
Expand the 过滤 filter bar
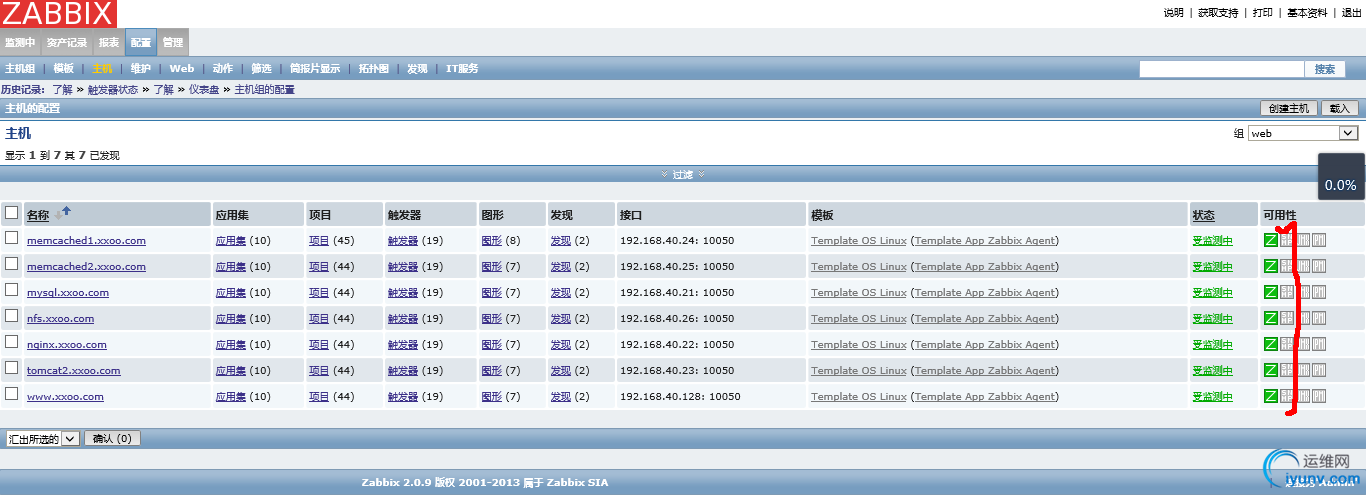(683, 174)
